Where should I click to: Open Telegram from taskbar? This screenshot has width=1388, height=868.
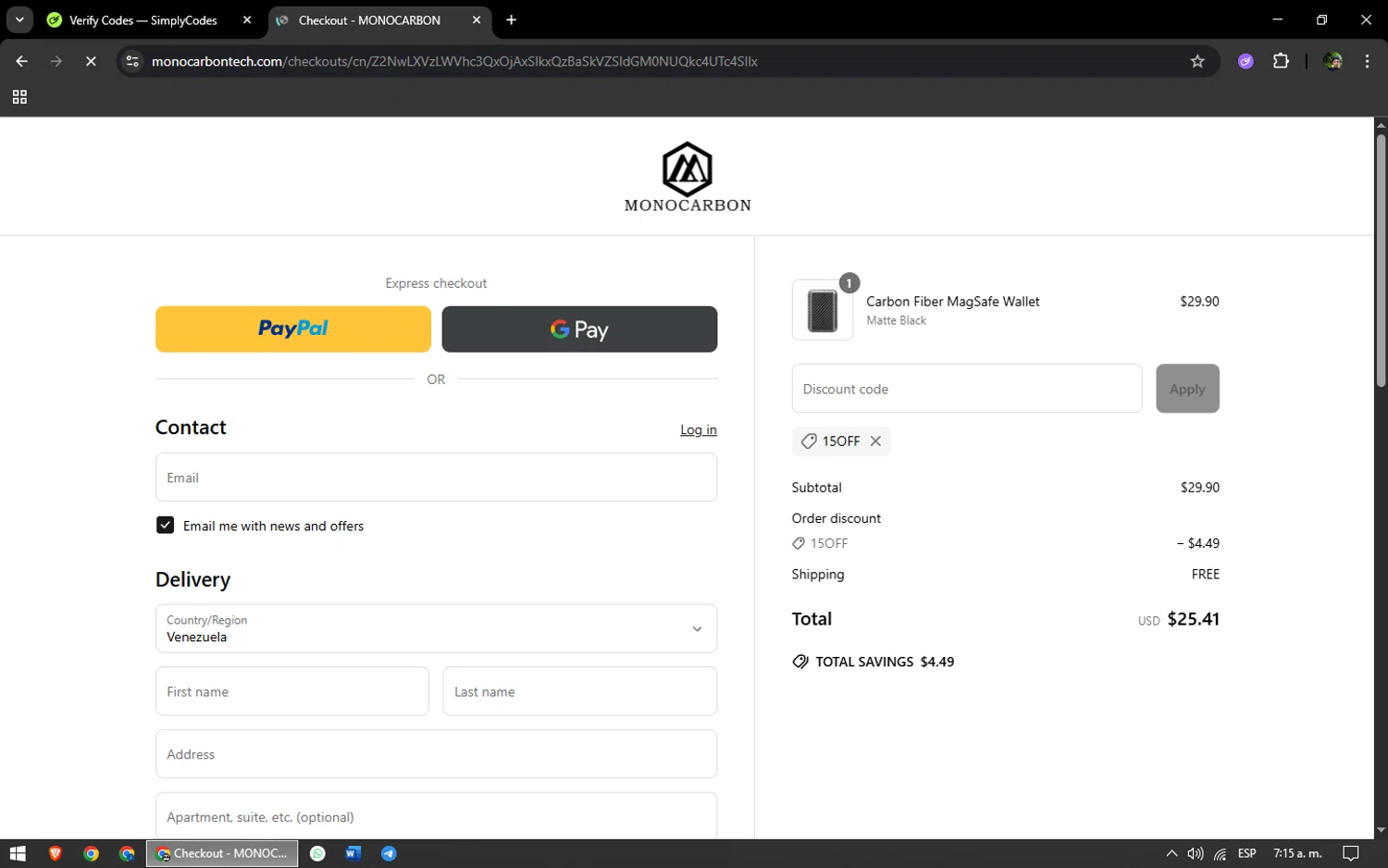(x=389, y=853)
